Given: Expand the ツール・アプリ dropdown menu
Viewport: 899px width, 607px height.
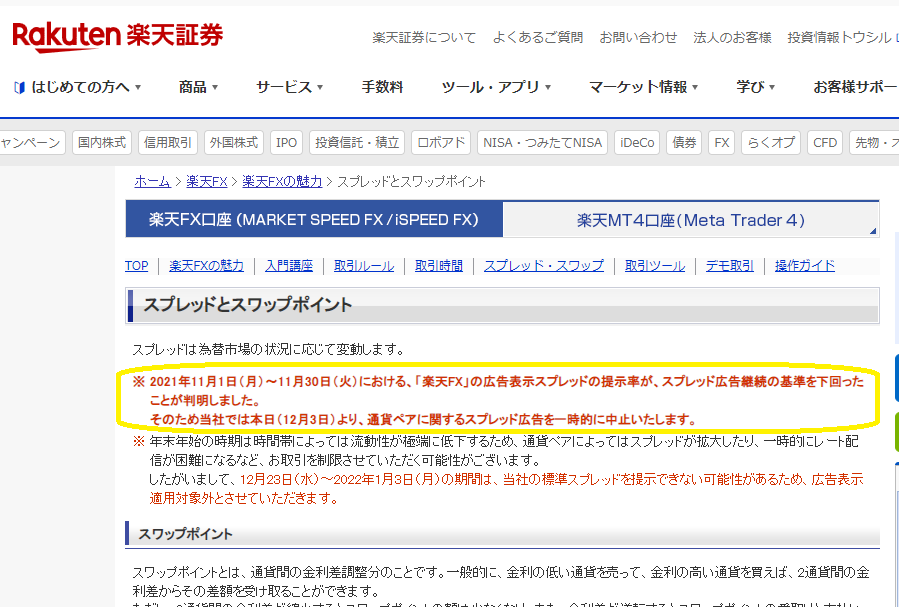Looking at the screenshot, I should pos(496,87).
